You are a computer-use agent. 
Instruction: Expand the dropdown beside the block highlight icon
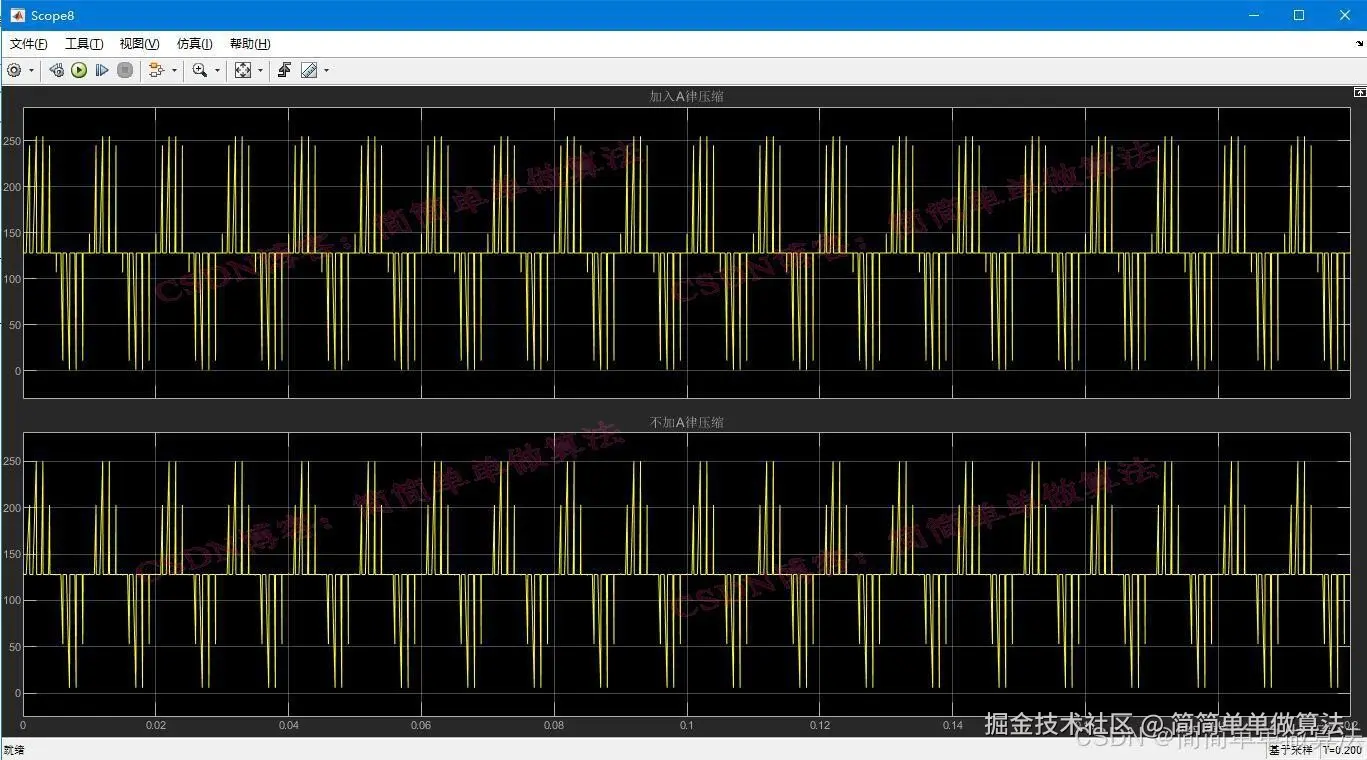(x=174, y=70)
